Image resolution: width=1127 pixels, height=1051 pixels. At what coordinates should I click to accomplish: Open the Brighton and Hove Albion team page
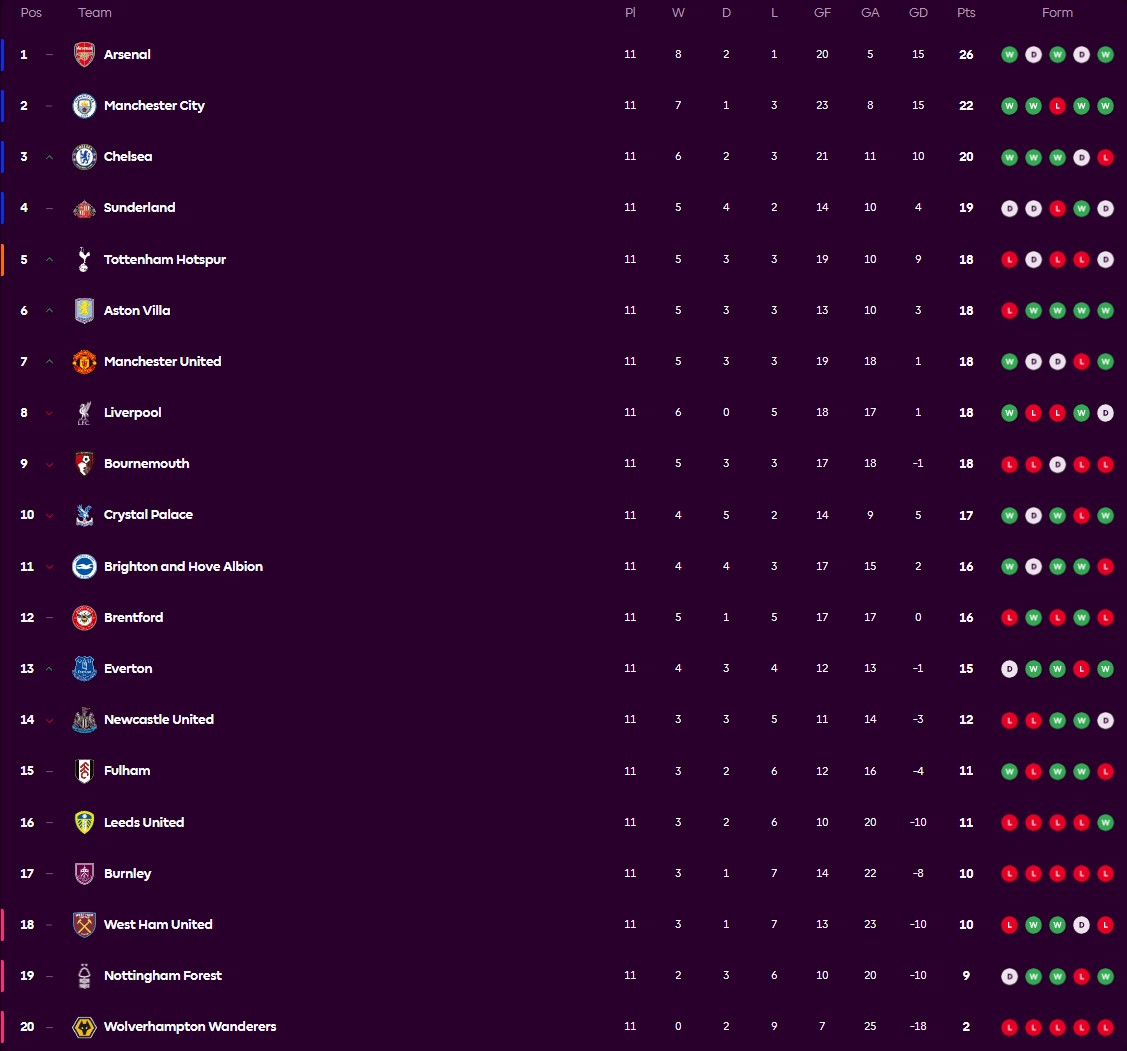click(x=184, y=565)
